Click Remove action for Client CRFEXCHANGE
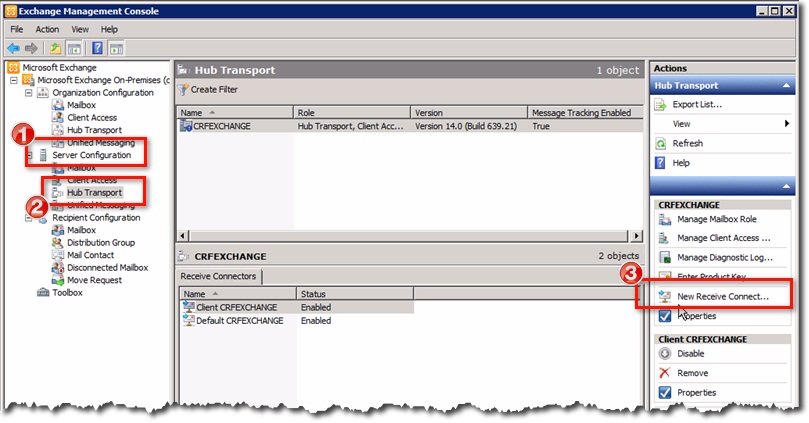The width and height of the screenshot is (809, 423). click(692, 373)
